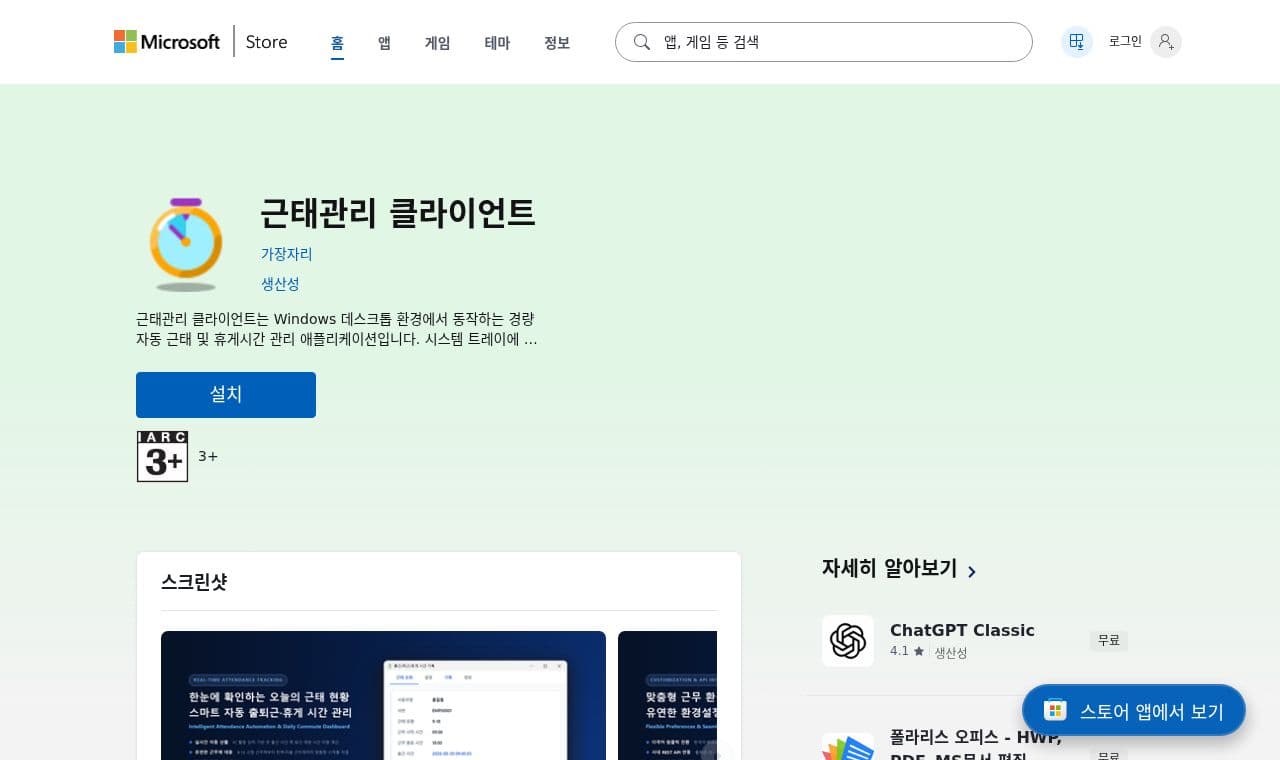
Task: Click the user account avatar icon
Action: click(x=1166, y=42)
